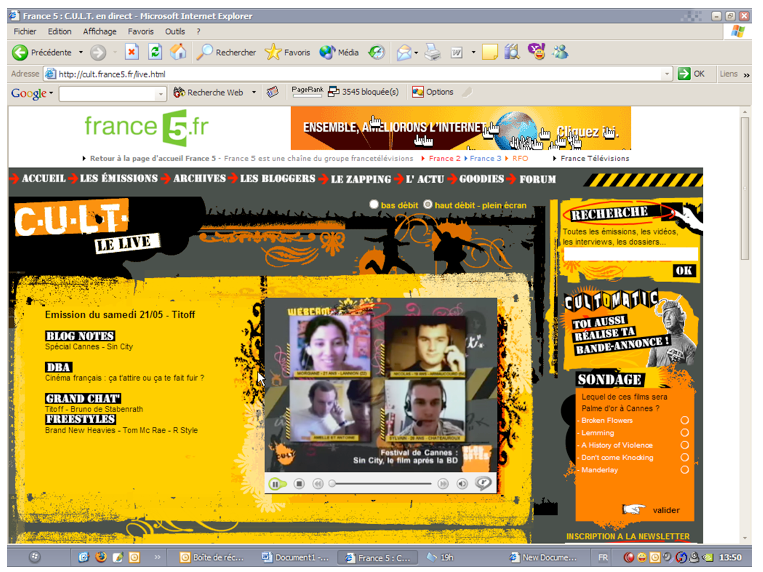Open Boîte de réc... taskbar window

pyautogui.click(x=212, y=557)
